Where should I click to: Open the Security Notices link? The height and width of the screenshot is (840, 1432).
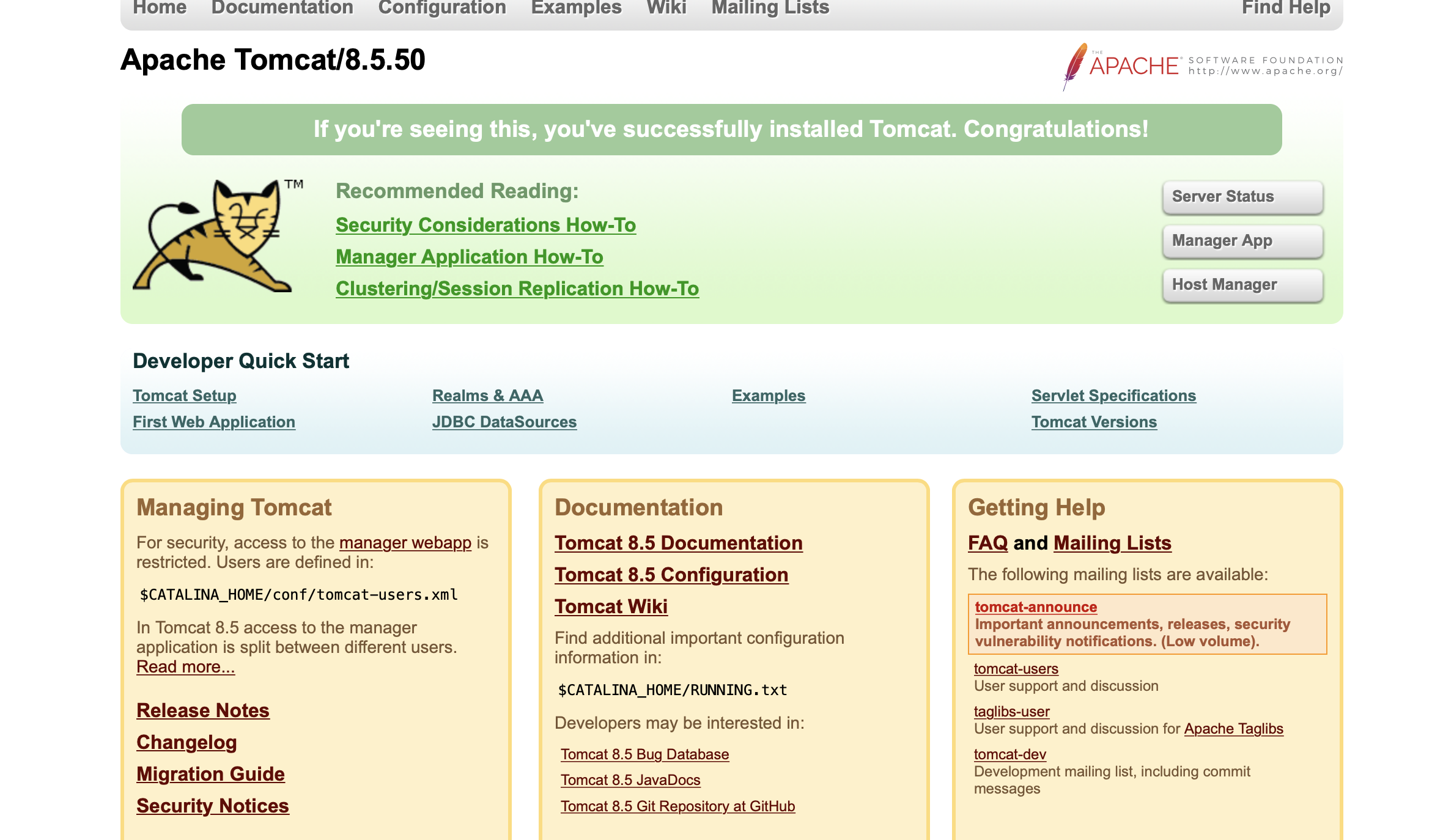point(213,806)
